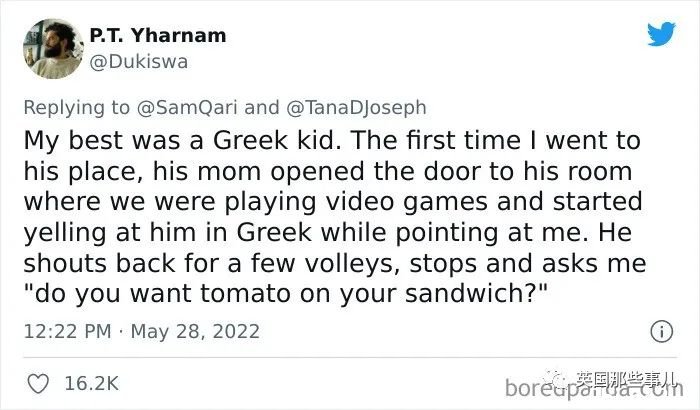Click the word 'Greek' in first line
This screenshot has height=410, width=700.
pyautogui.click(x=250, y=140)
